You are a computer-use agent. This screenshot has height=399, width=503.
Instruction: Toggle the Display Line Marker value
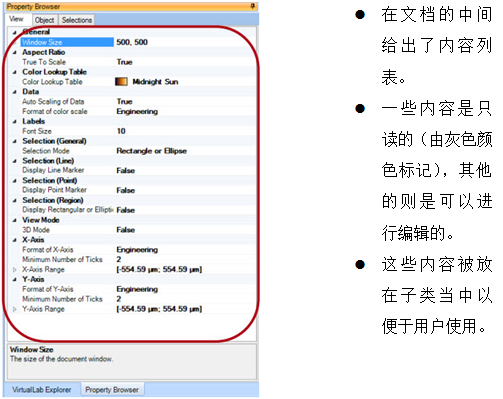[x=185, y=170]
